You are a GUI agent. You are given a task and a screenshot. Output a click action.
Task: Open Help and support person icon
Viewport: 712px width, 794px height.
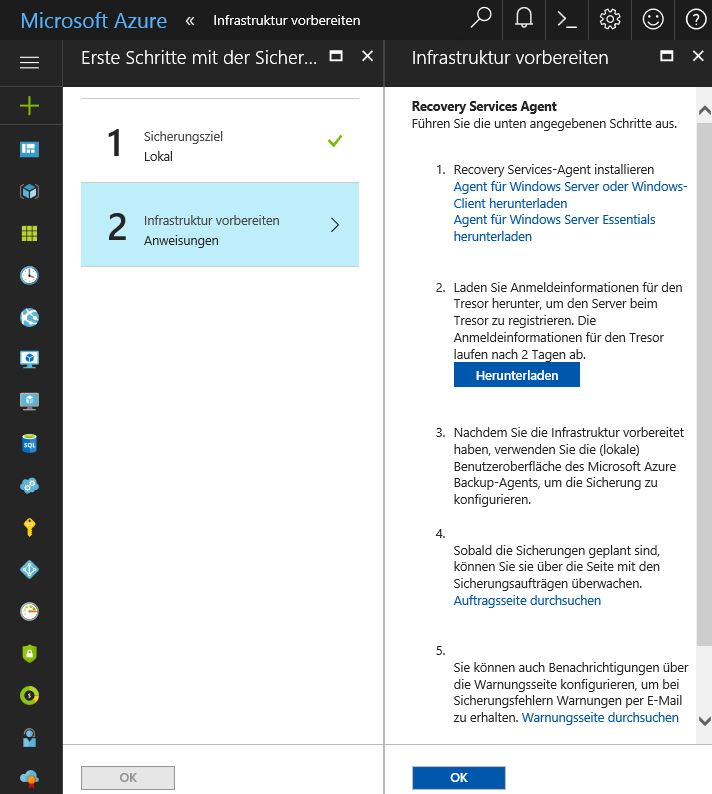pyautogui.click(x=29, y=737)
